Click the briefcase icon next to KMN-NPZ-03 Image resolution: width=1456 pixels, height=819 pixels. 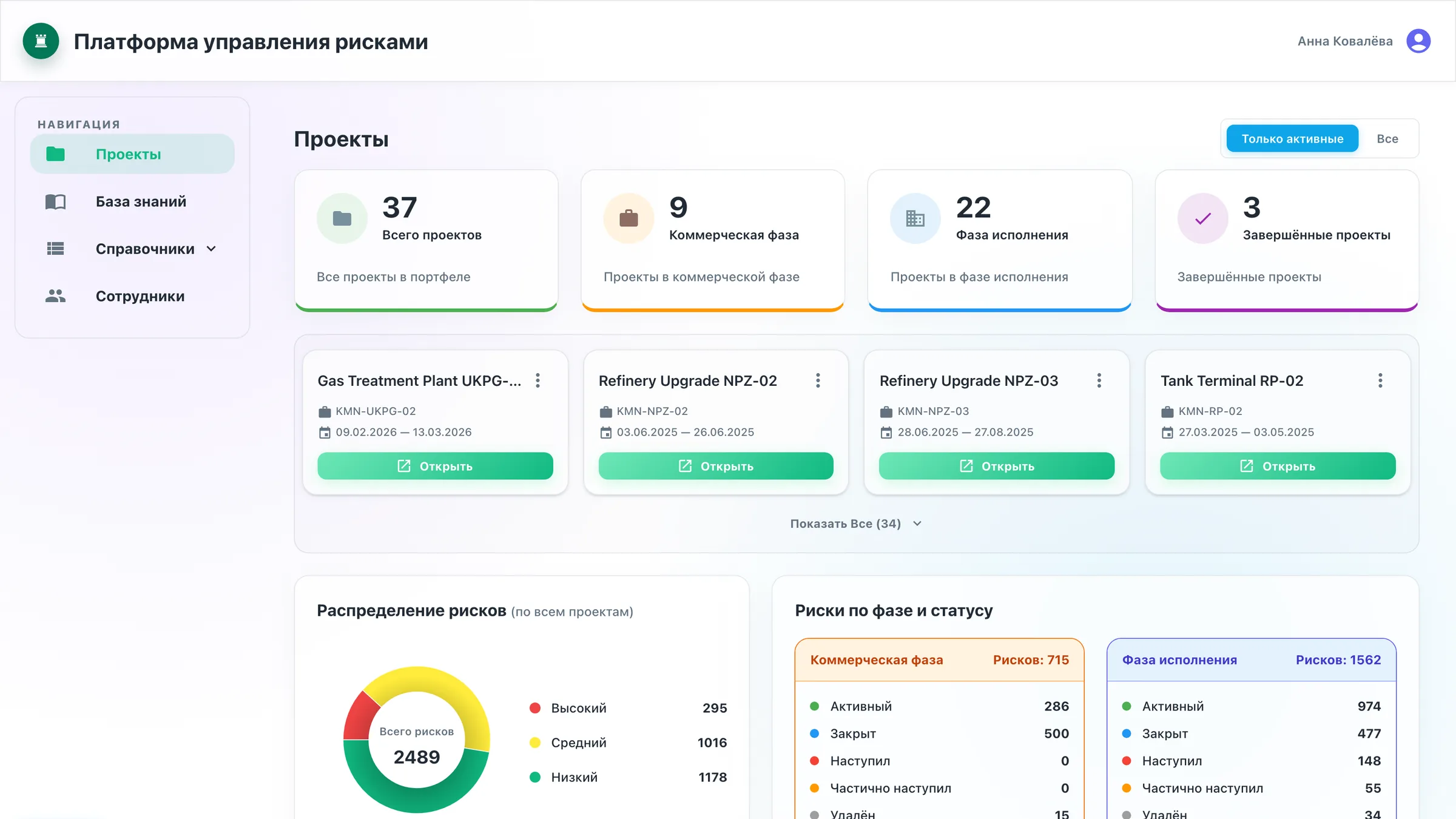886,412
